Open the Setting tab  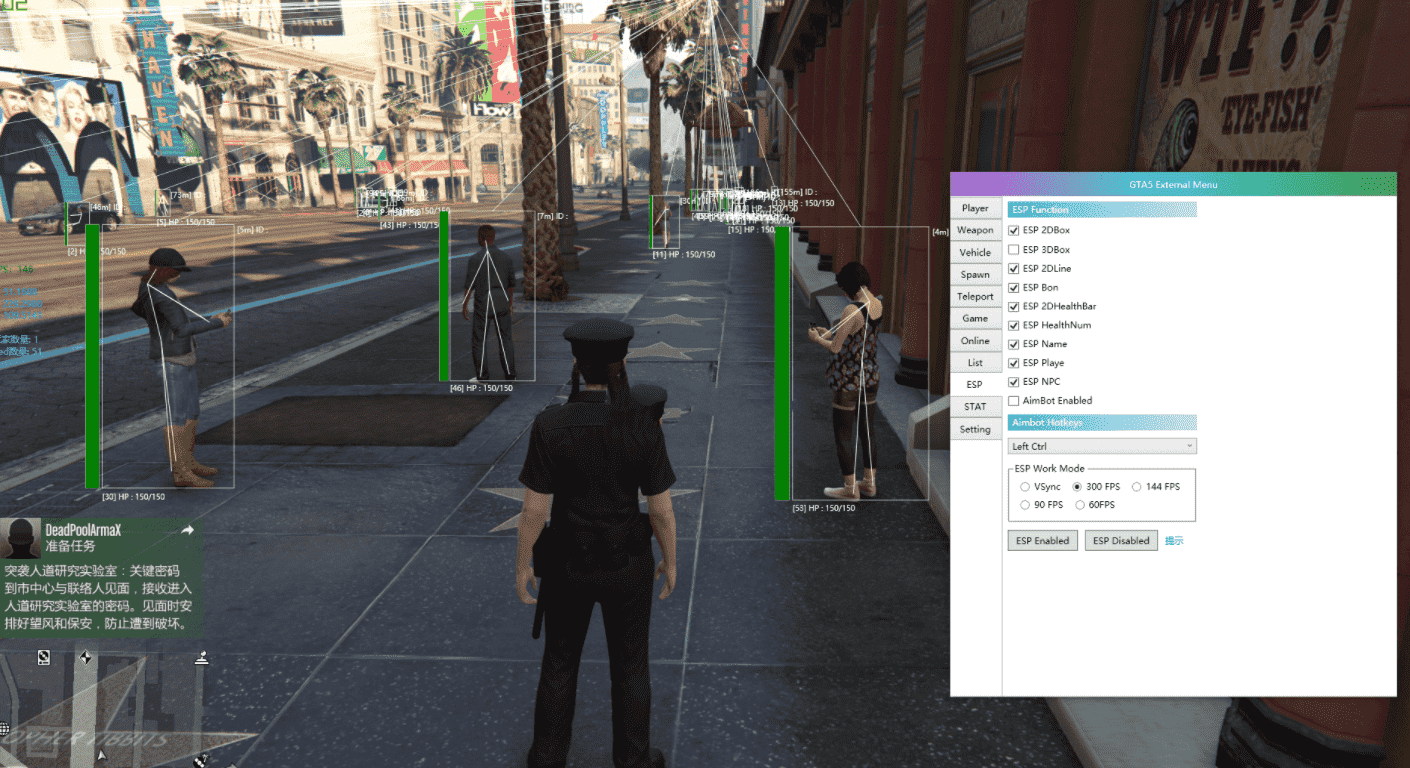[x=975, y=429]
